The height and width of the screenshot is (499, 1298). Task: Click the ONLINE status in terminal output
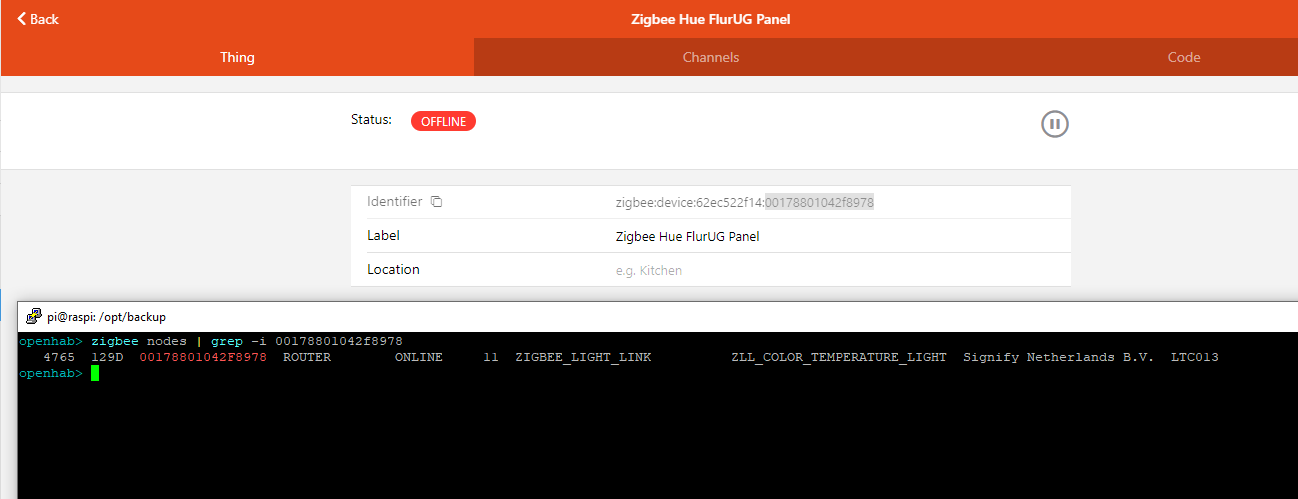click(x=419, y=357)
